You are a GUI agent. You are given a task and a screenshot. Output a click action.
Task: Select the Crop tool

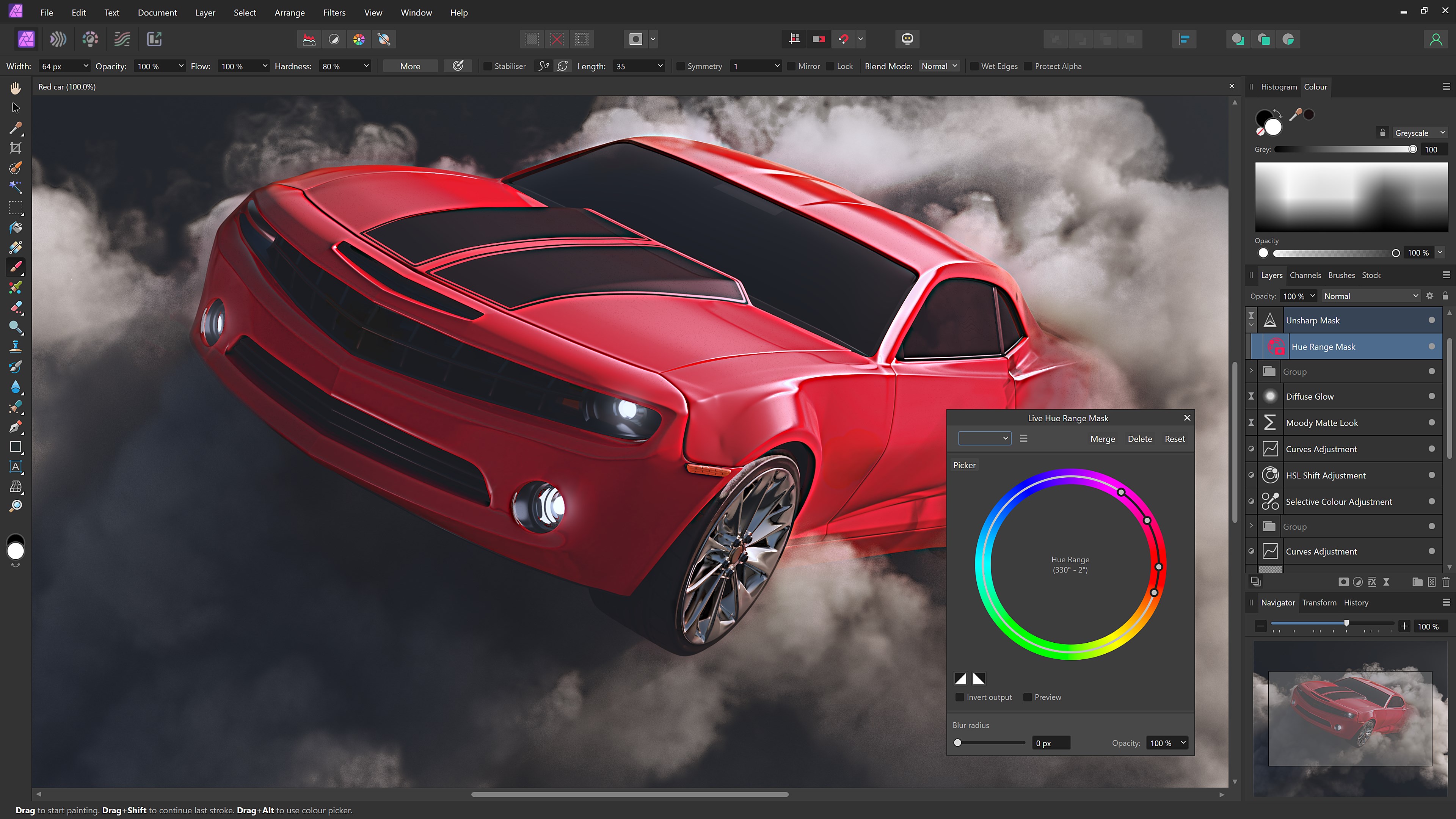[x=15, y=148]
